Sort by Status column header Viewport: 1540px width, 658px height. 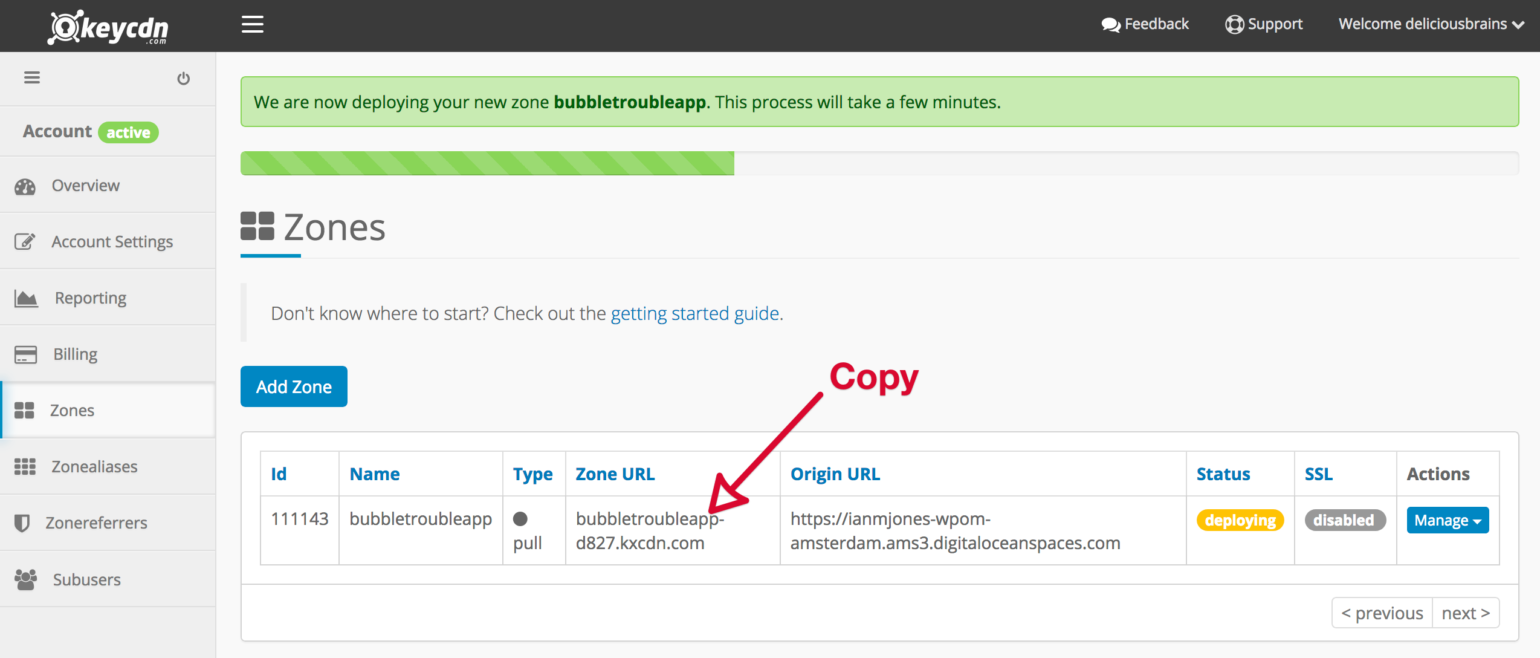[x=1223, y=474]
